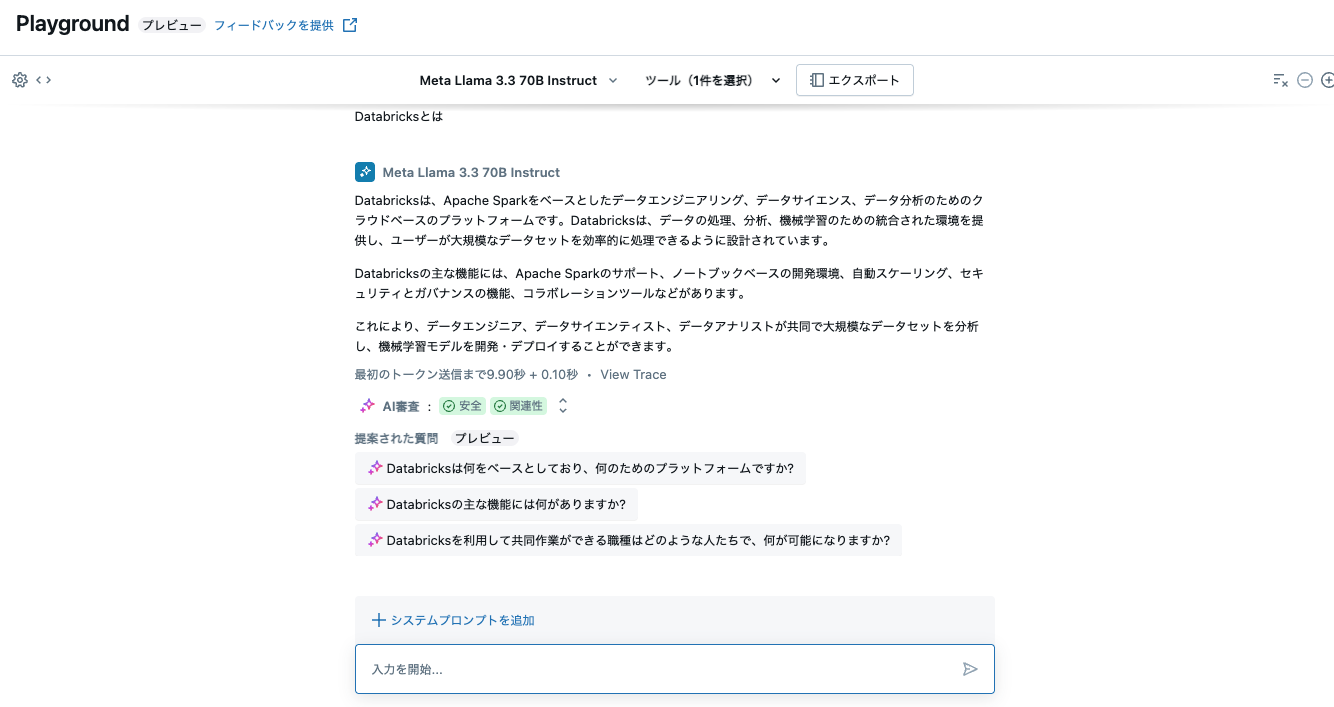Add another endpoint with the plus circle icon
This screenshot has height=707, width=1334.
(x=1328, y=79)
